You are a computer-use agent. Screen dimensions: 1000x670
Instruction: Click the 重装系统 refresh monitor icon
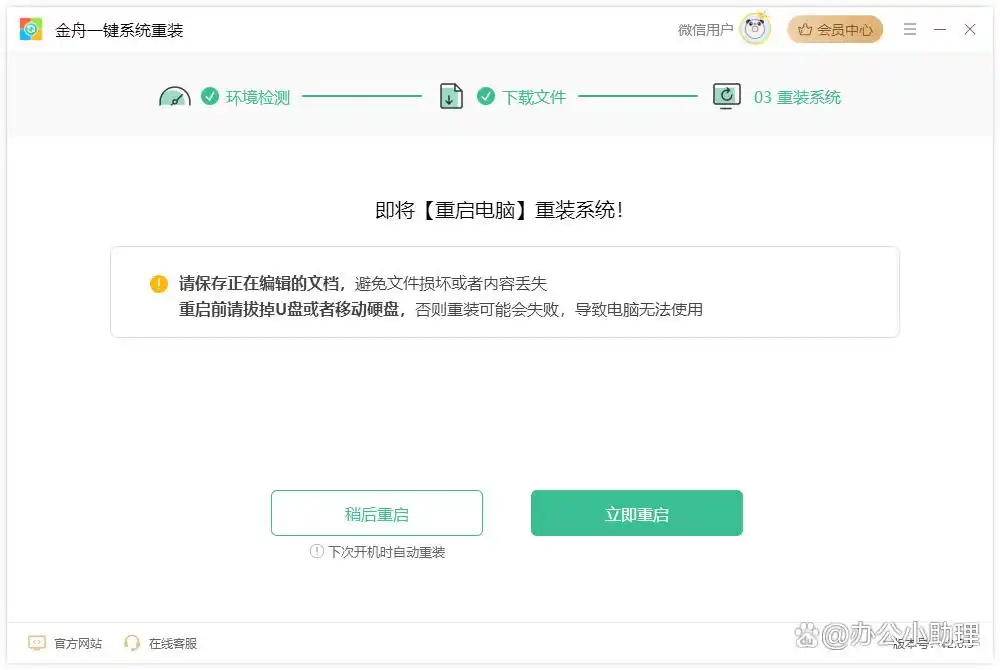(x=727, y=96)
